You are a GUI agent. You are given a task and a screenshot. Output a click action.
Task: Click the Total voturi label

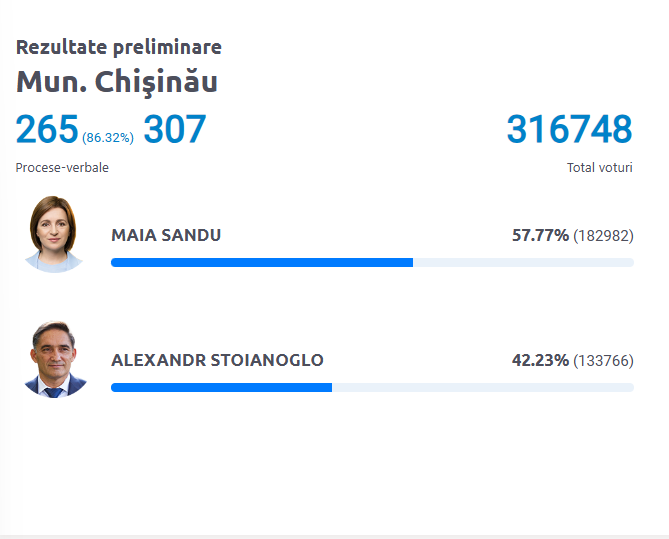[x=599, y=167]
